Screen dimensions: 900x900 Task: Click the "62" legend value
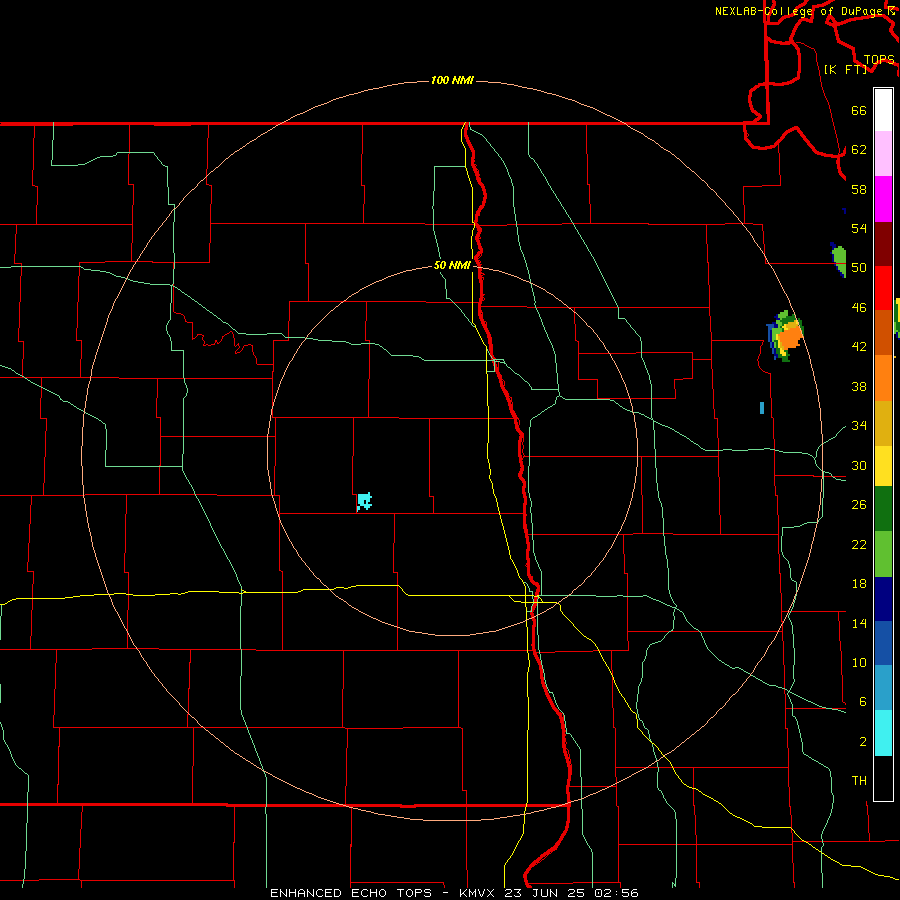(x=859, y=149)
